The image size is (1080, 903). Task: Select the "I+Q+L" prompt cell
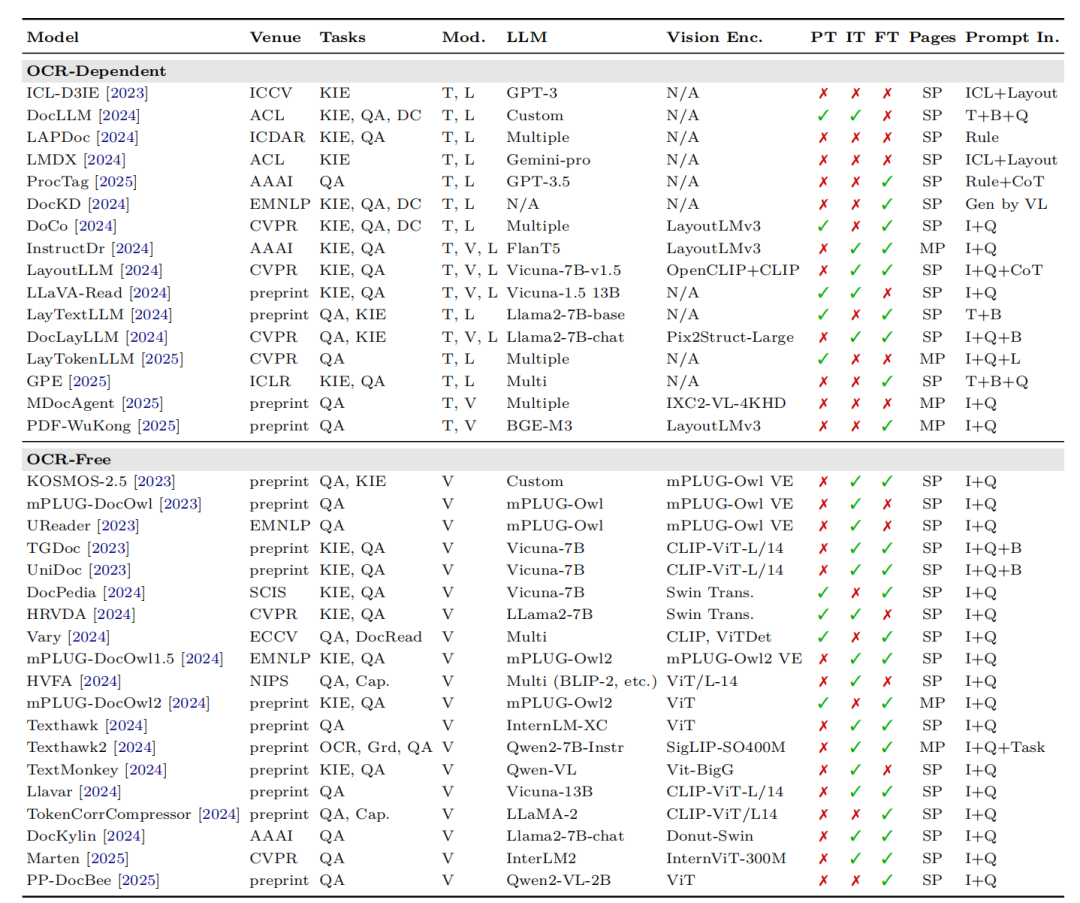click(993, 360)
